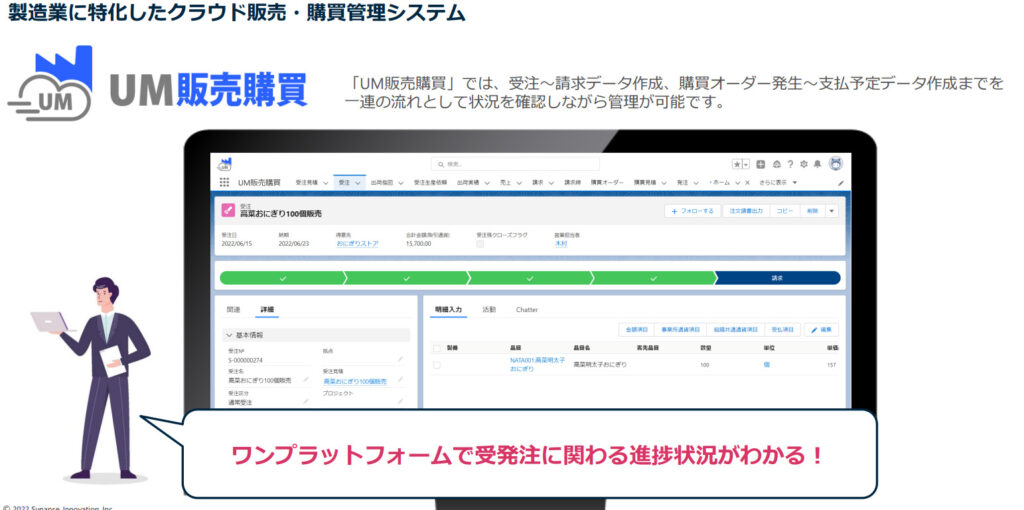Click the S-000000274 order number value
Viewport: 1024px width, 510px height.
coord(245,360)
